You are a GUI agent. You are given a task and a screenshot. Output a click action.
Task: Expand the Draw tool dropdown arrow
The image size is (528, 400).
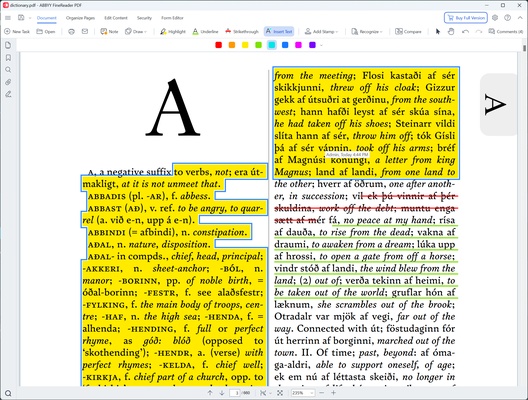pyautogui.click(x=146, y=32)
